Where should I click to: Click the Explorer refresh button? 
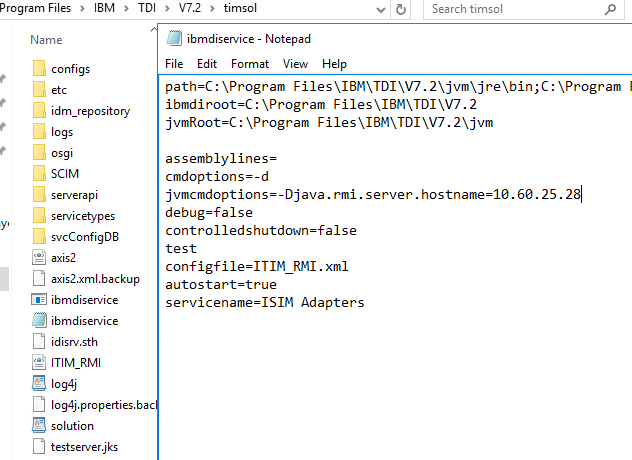[401, 9]
